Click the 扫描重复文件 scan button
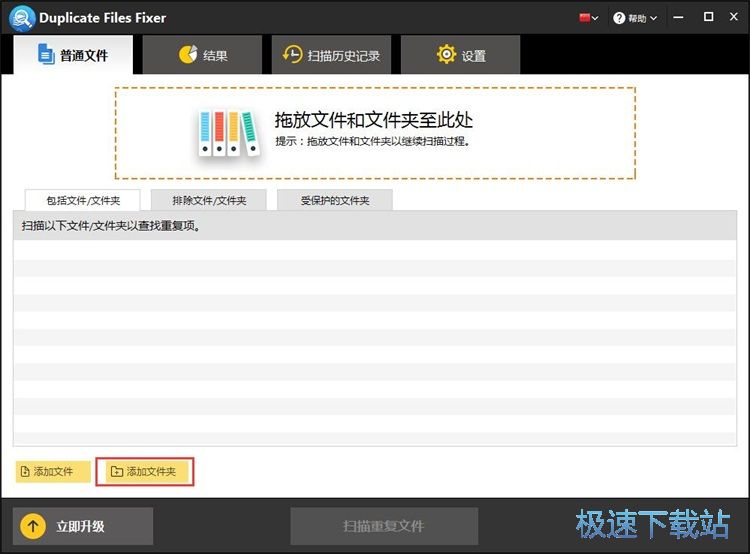Viewport: 750px width, 554px height. coord(384,526)
